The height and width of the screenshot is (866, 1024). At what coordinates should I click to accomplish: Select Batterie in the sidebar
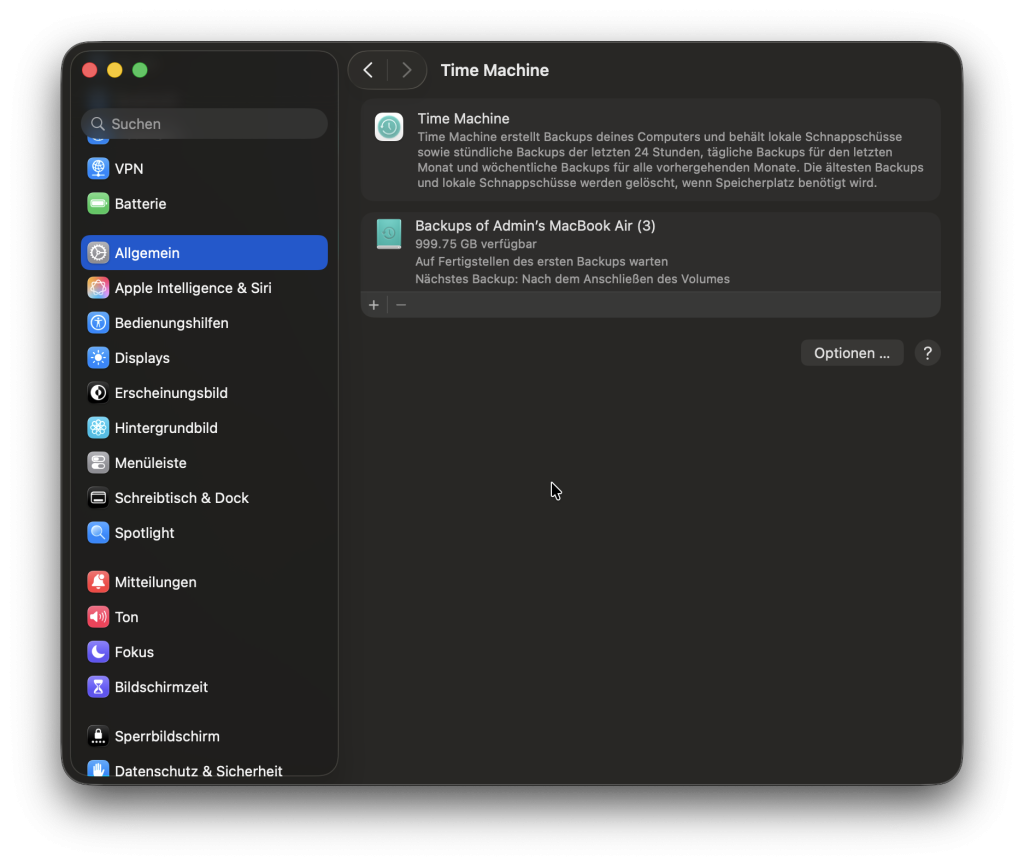140,204
